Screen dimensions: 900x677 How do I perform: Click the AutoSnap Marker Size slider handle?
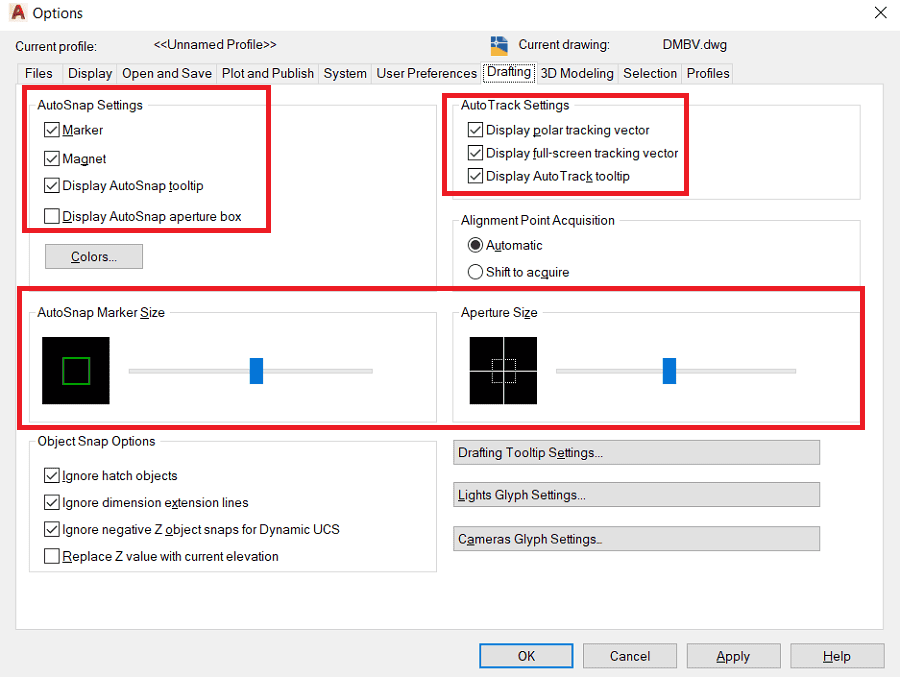pyautogui.click(x=257, y=371)
